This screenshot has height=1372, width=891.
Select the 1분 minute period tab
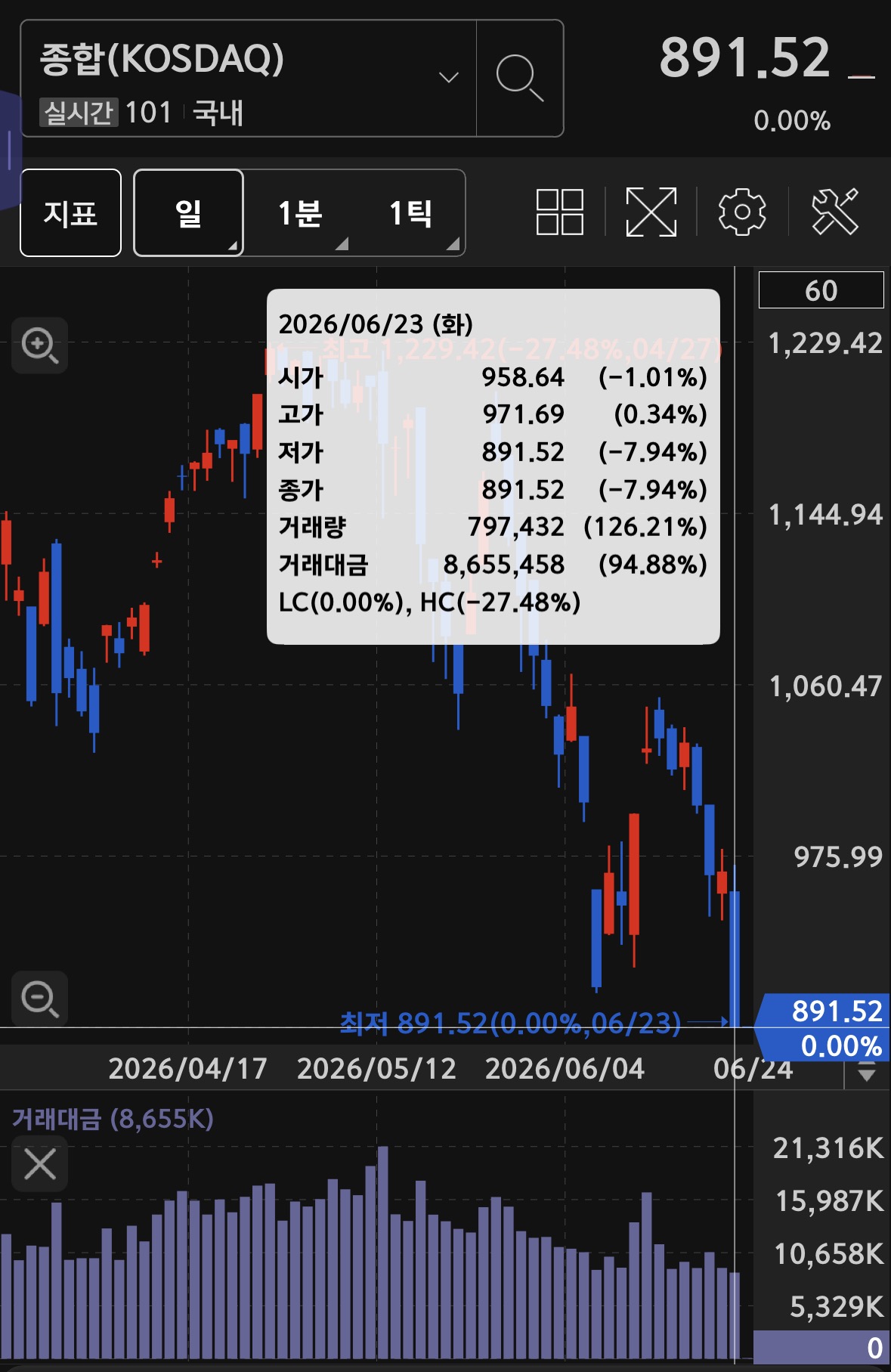click(x=299, y=213)
